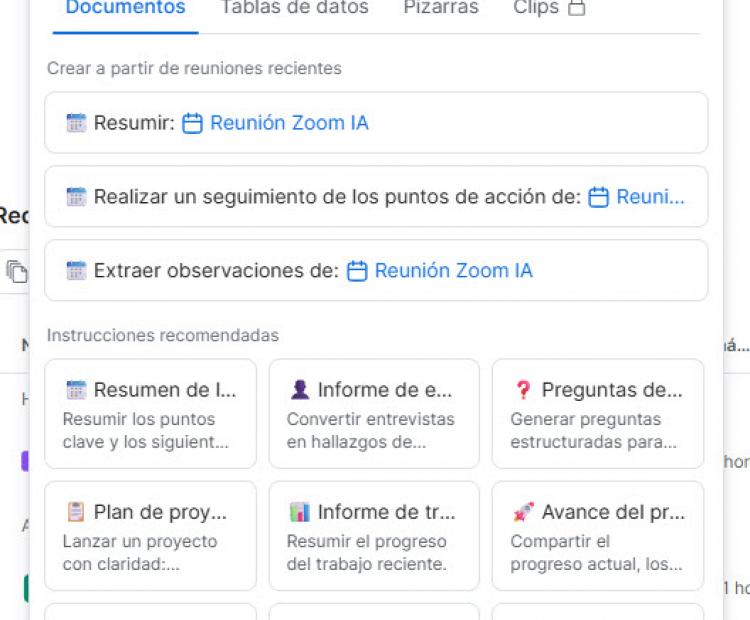750x620 pixels.
Task: Open the Resumen de reunión template card
Action: click(150, 413)
